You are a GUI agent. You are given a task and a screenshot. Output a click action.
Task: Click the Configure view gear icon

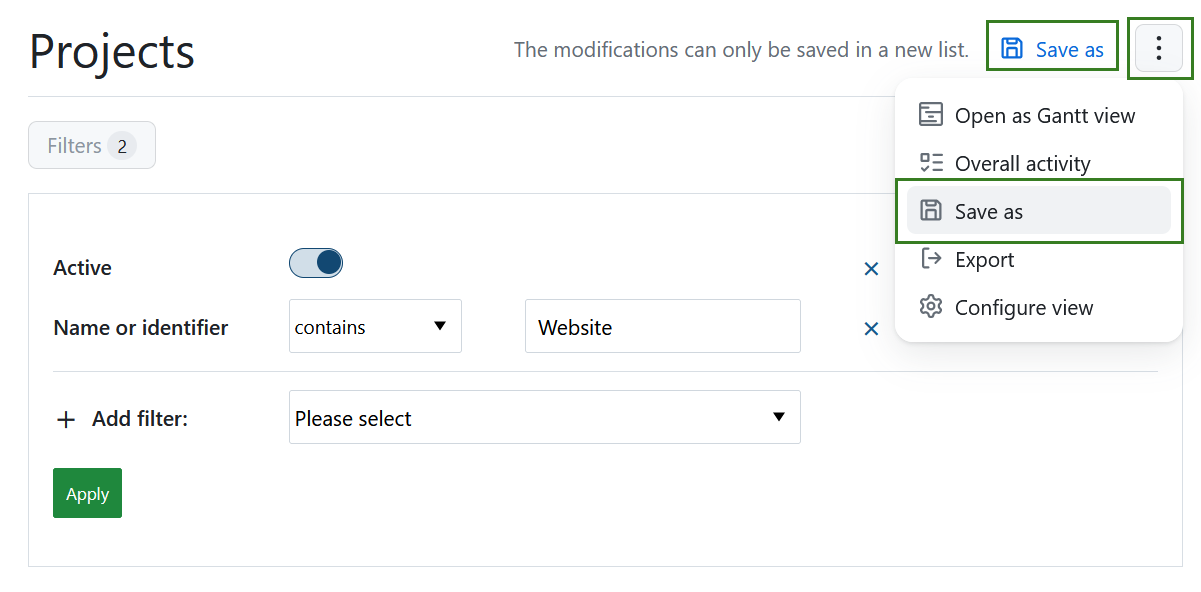tap(931, 307)
